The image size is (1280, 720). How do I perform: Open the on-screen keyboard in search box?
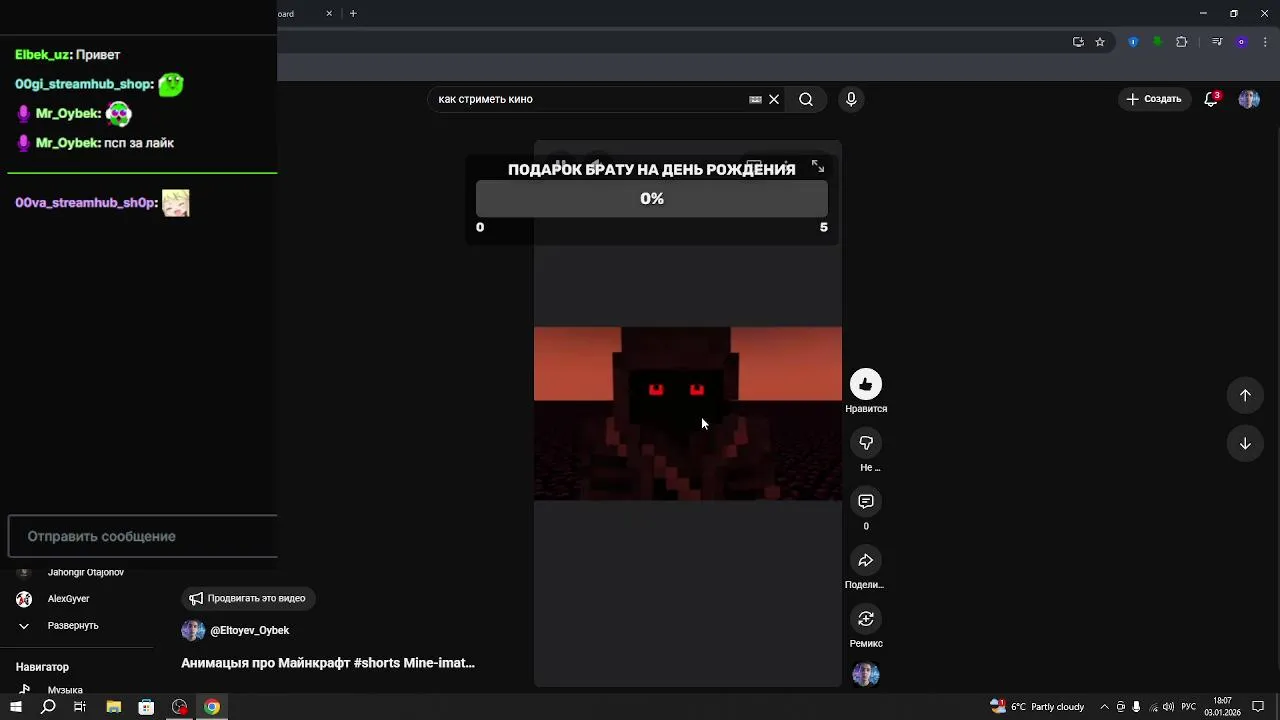tap(755, 99)
